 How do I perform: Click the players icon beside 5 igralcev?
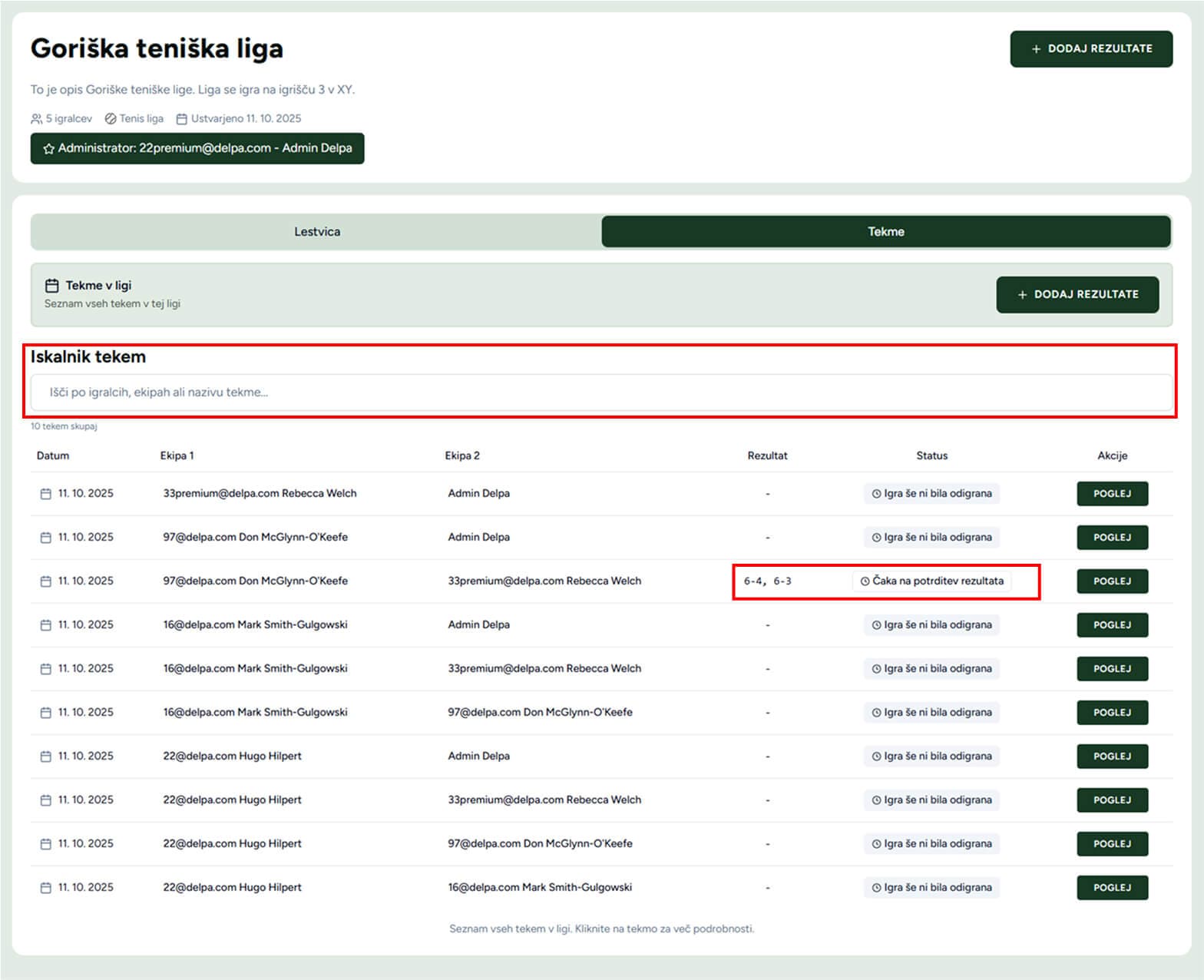tap(36, 119)
